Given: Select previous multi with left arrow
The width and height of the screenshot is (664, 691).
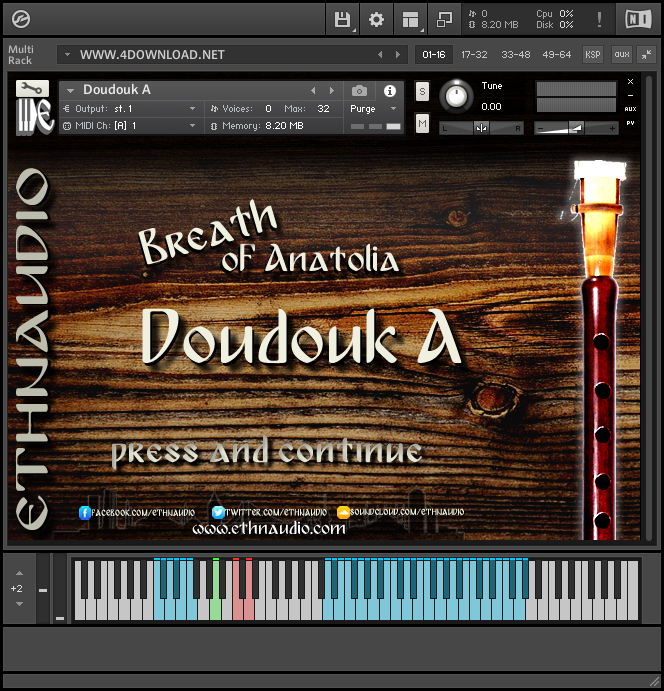Looking at the screenshot, I should click(x=380, y=55).
